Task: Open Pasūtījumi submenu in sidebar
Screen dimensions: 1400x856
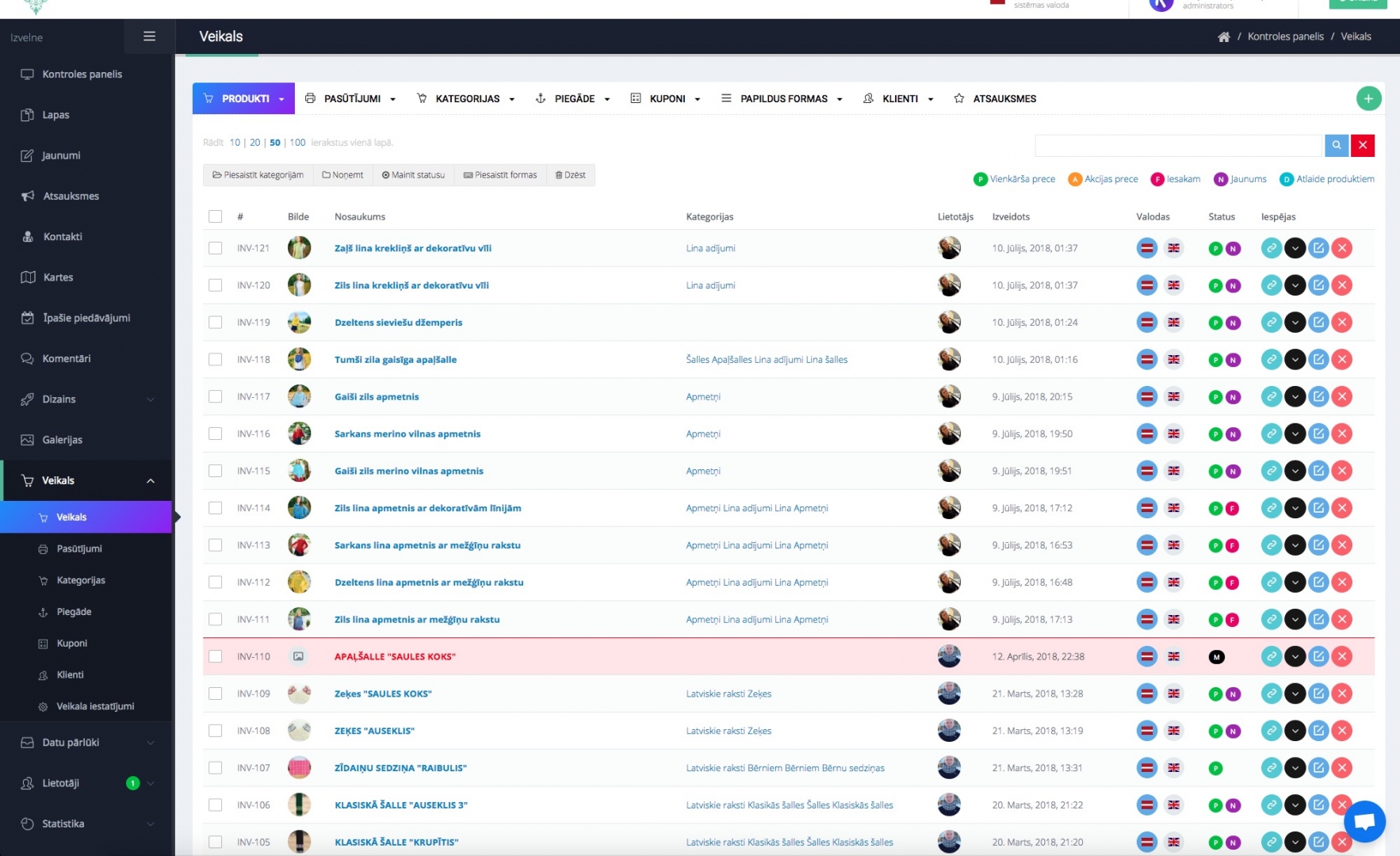Action: pos(79,549)
